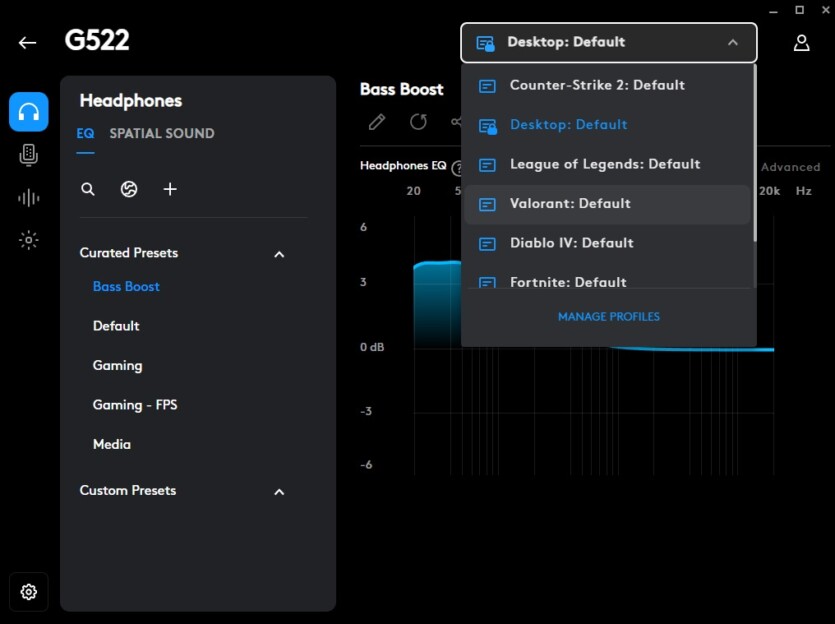This screenshot has width=835, height=624.
Task: Select Valorant: Default profile
Action: 607,204
